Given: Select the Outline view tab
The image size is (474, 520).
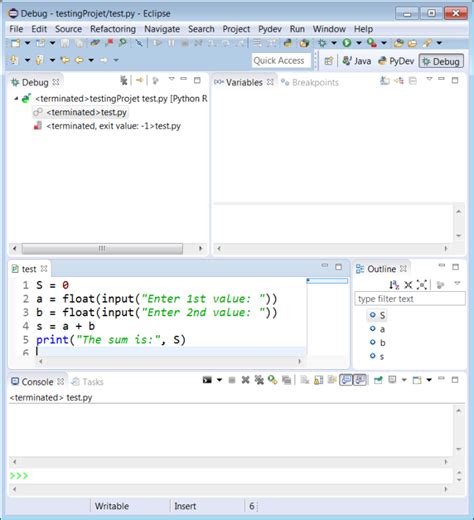Looking at the screenshot, I should 381,269.
